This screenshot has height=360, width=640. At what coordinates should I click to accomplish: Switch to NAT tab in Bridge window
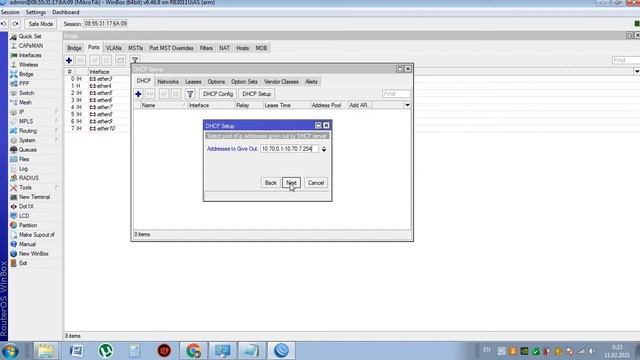pos(224,48)
